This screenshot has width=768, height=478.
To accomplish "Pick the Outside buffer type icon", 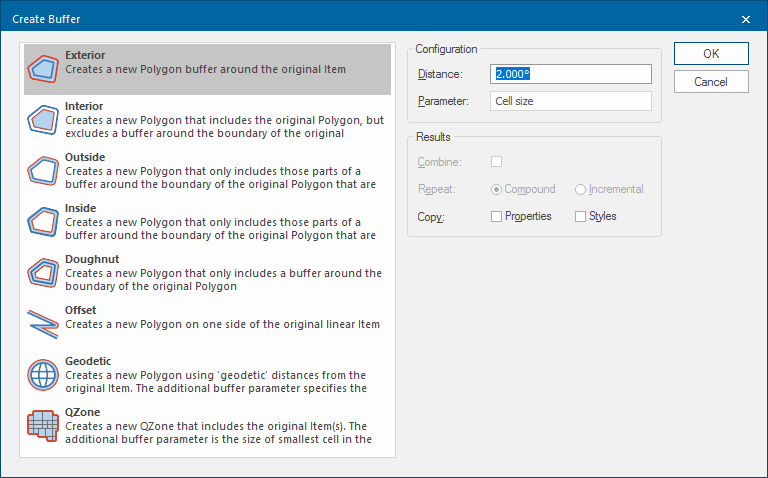I will coord(43,170).
